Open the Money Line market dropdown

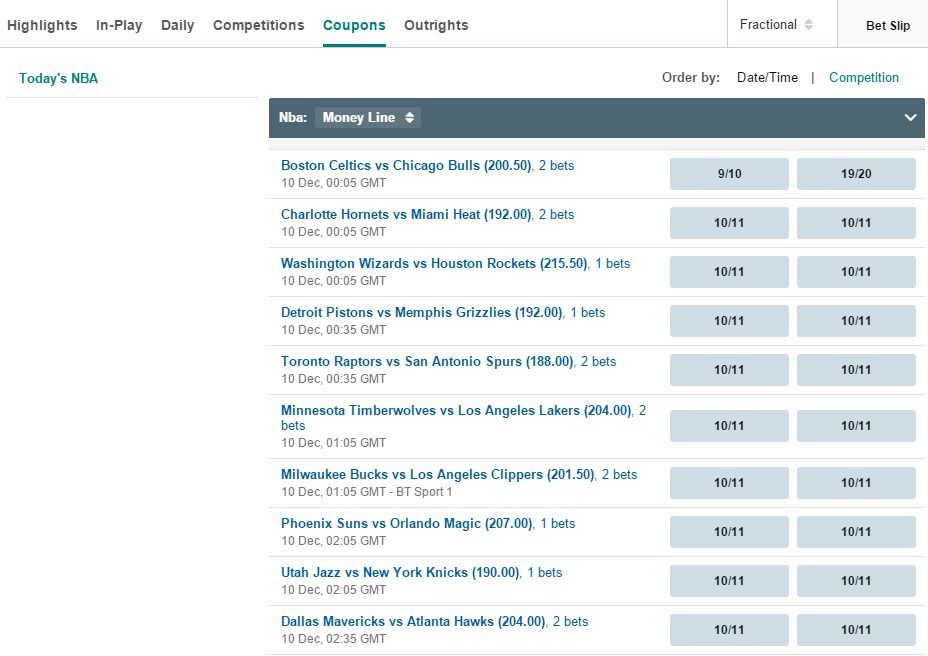coord(368,117)
